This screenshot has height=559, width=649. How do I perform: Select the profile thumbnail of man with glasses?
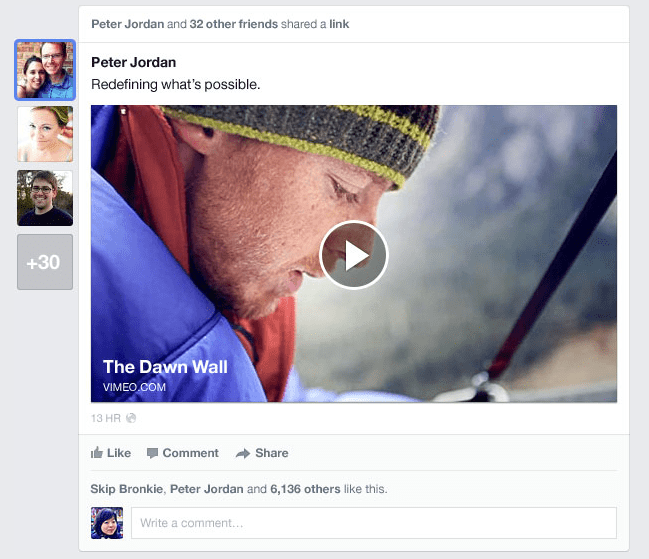45,198
